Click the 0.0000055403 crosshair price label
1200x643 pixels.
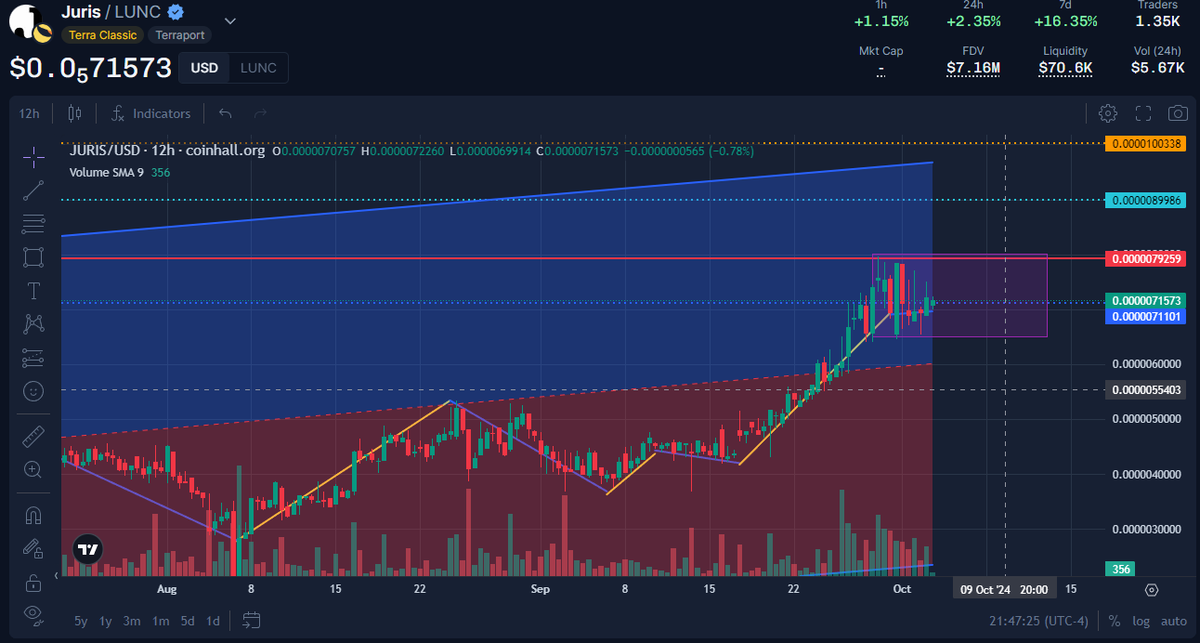[1145, 390]
